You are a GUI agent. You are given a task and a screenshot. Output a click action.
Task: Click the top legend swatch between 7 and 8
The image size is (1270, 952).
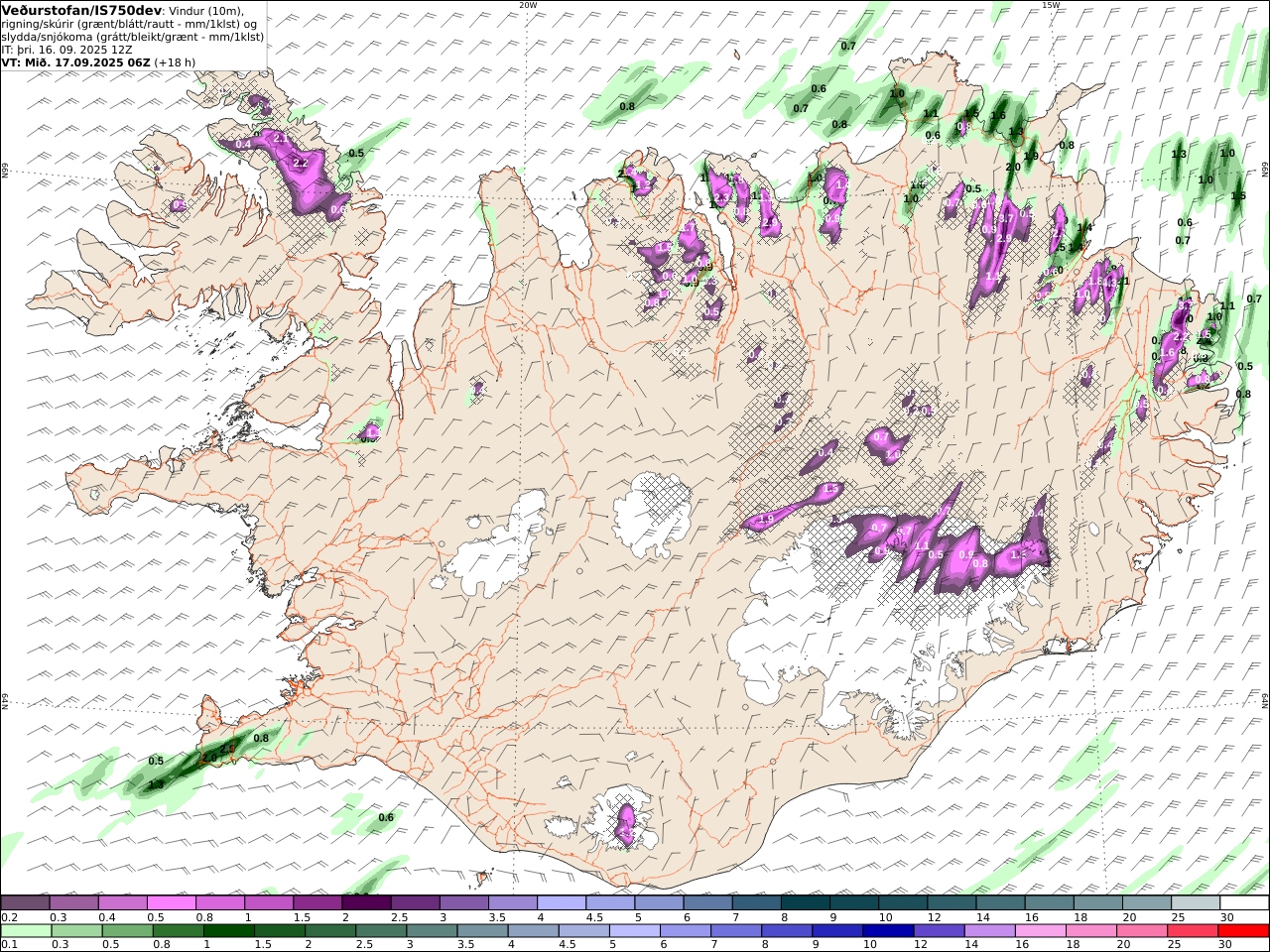(756, 903)
